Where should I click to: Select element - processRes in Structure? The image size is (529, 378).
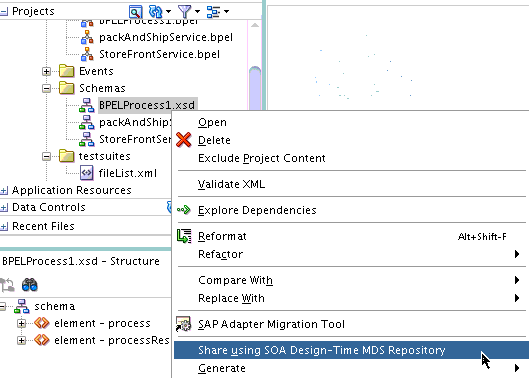pos(112,341)
